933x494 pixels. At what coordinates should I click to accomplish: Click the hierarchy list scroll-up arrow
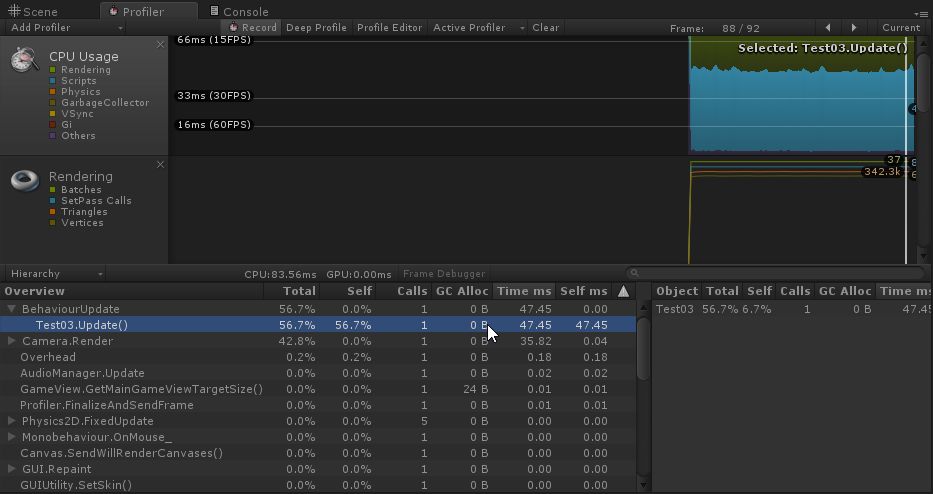[643, 308]
